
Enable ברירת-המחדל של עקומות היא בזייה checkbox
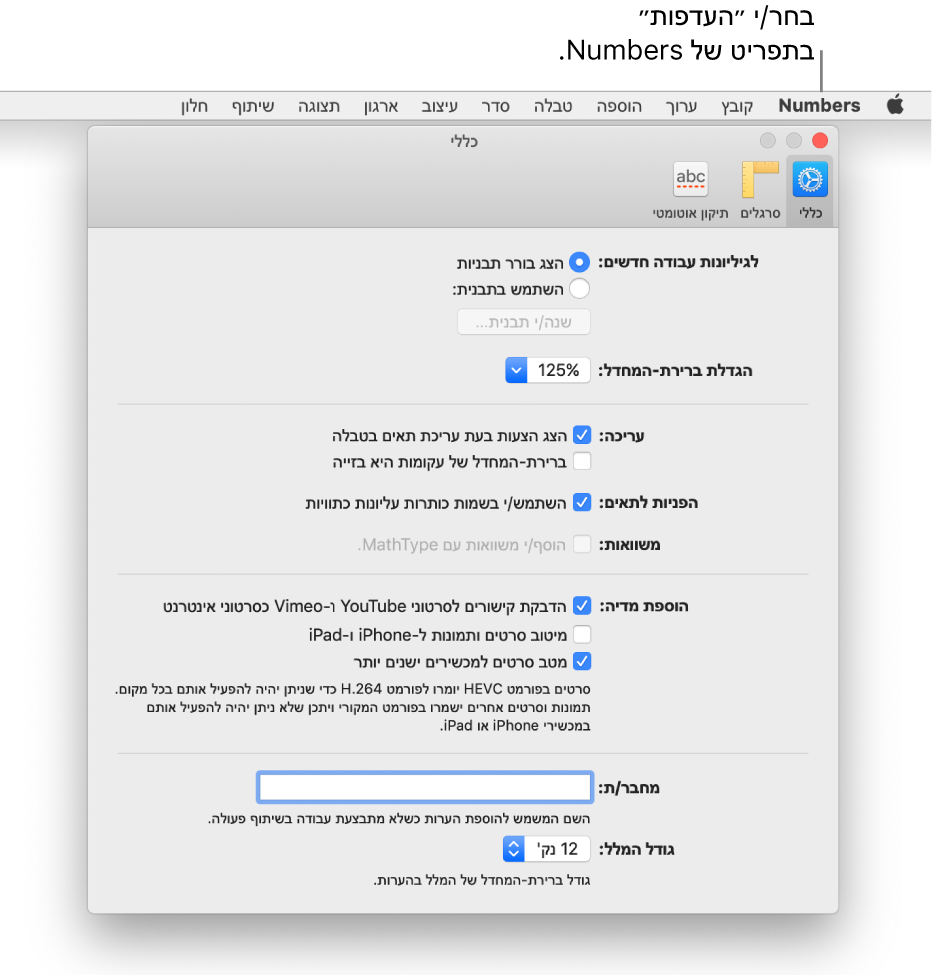[x=582, y=461]
